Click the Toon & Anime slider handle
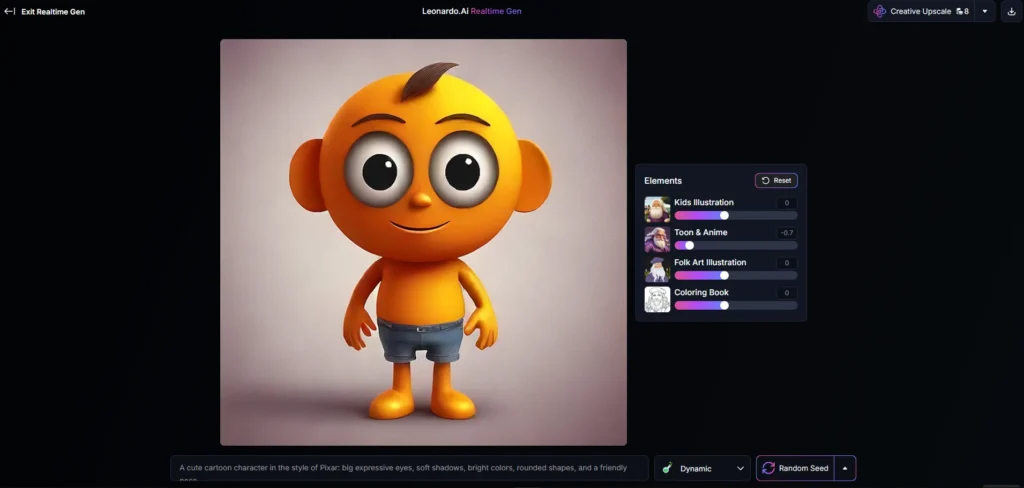1024x488 pixels. point(690,246)
